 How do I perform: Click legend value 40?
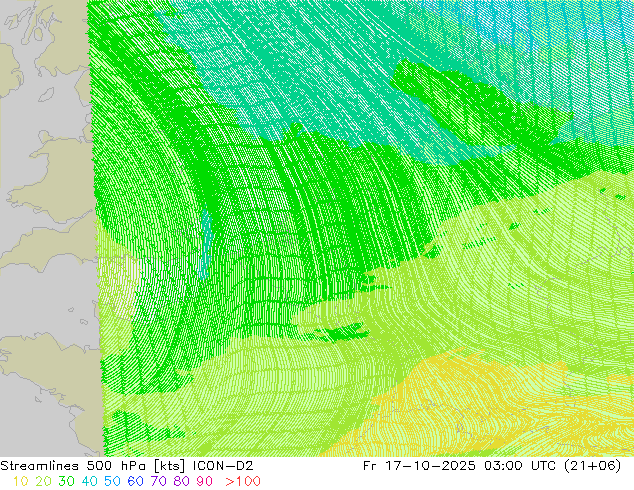tap(89, 481)
